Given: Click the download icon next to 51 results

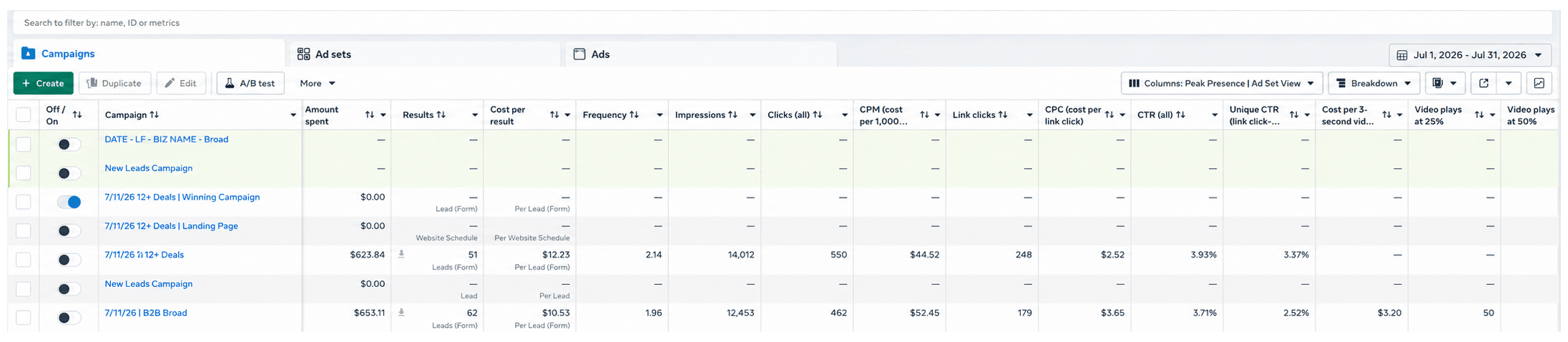Looking at the screenshot, I should pos(401,254).
